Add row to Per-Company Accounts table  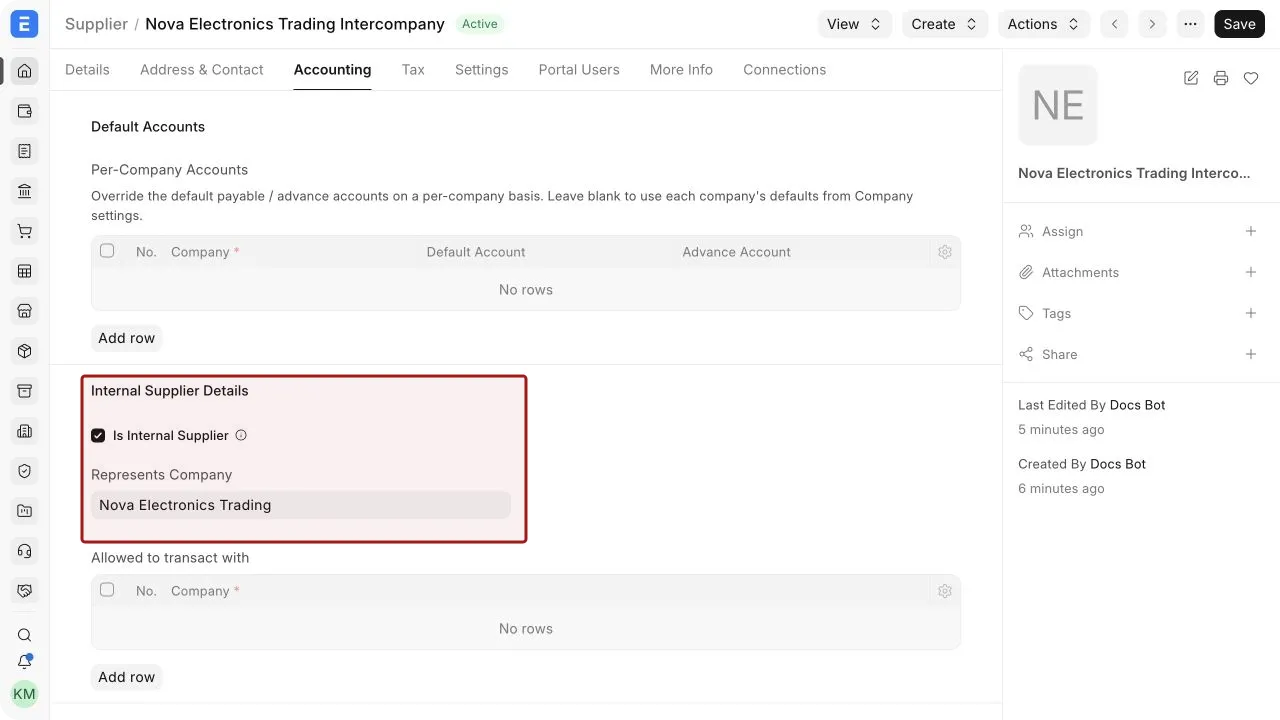(127, 338)
